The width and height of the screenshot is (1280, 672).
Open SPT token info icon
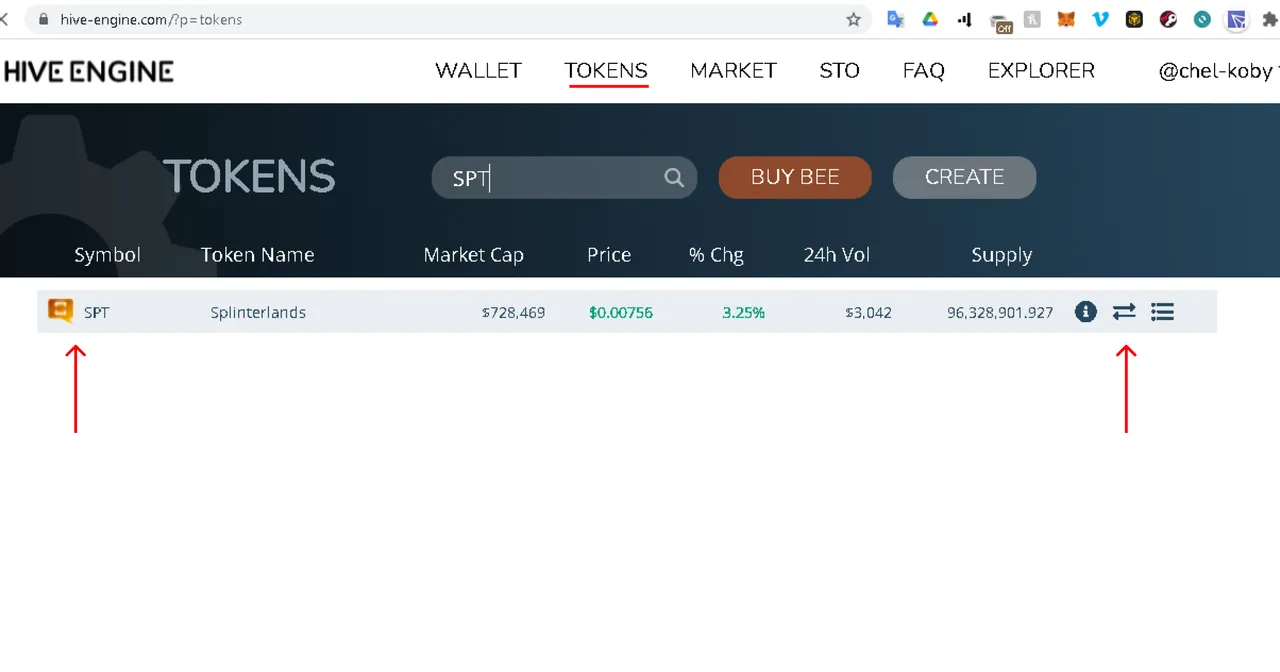point(1086,312)
